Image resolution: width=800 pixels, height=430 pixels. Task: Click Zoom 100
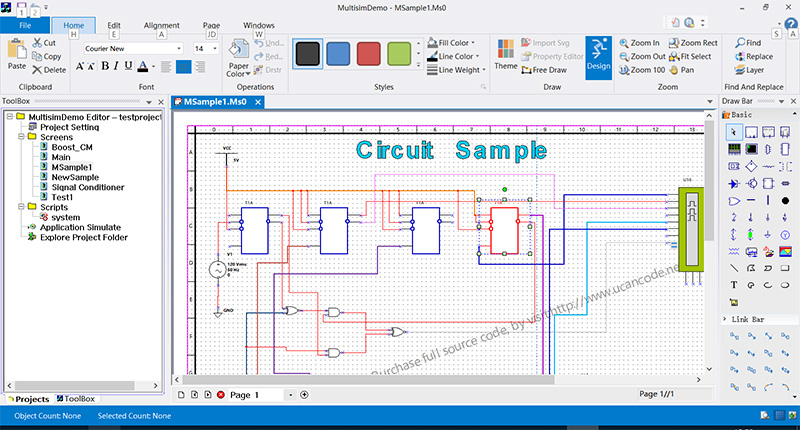click(642, 70)
